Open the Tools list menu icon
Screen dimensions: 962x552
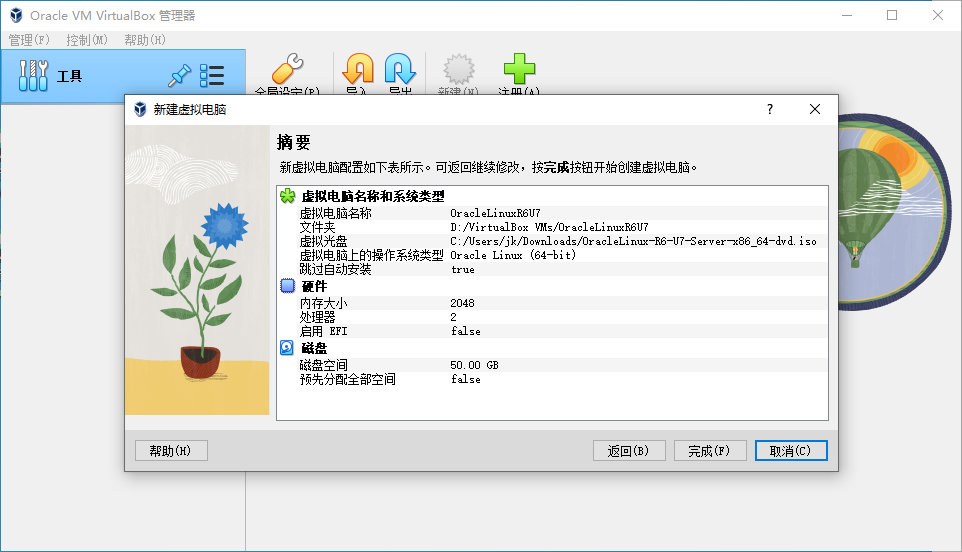(x=212, y=75)
